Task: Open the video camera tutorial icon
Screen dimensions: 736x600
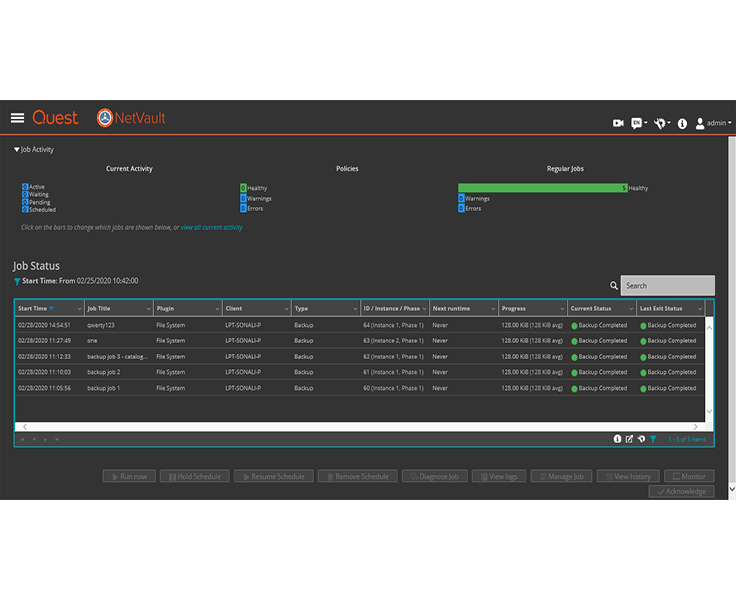Action: 618,123
